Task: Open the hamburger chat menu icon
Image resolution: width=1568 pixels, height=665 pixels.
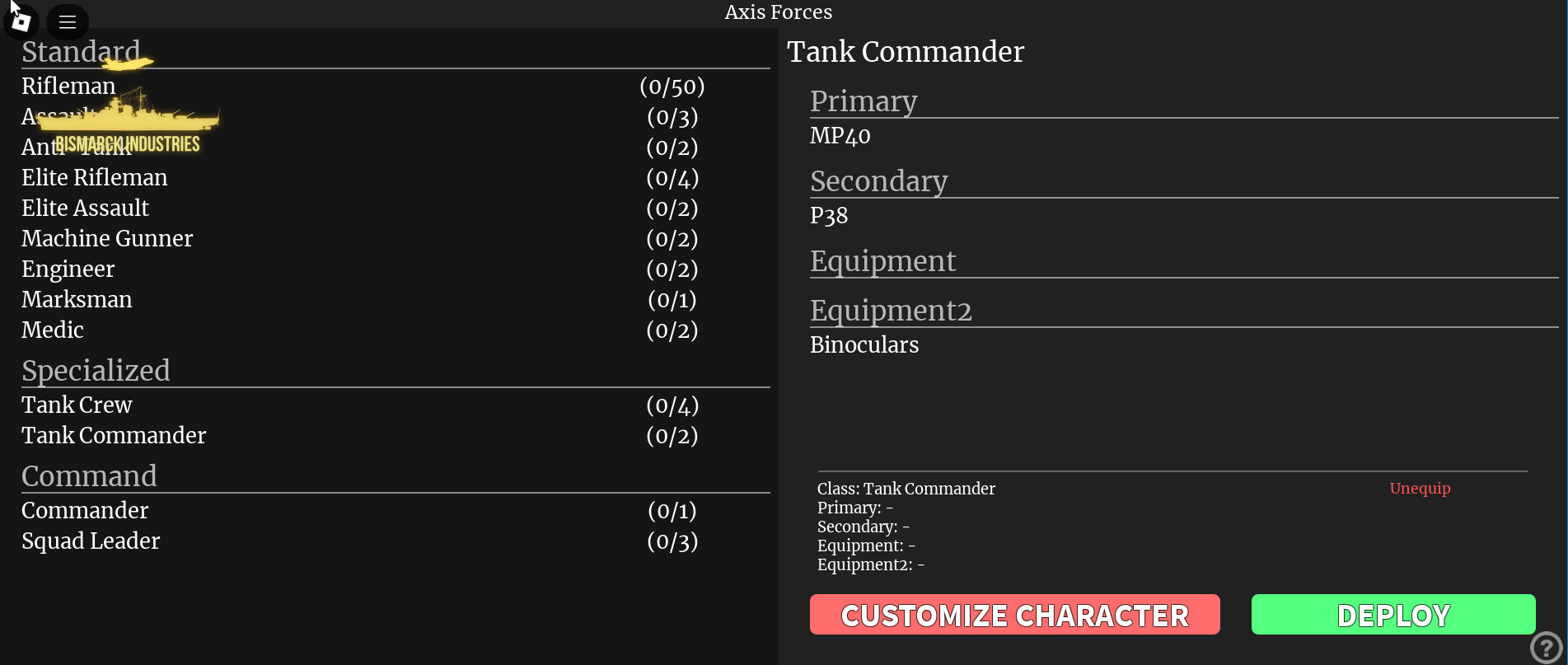Action: (x=68, y=22)
